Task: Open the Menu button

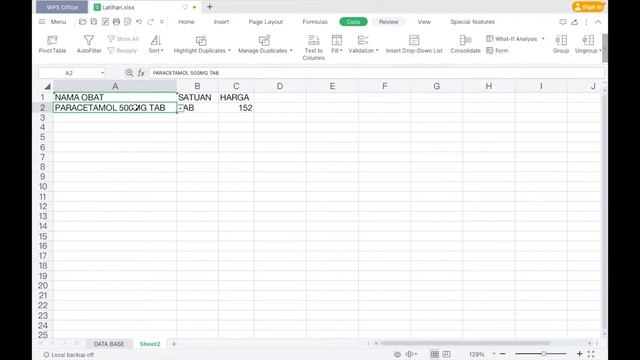Action: pyautogui.click(x=53, y=22)
